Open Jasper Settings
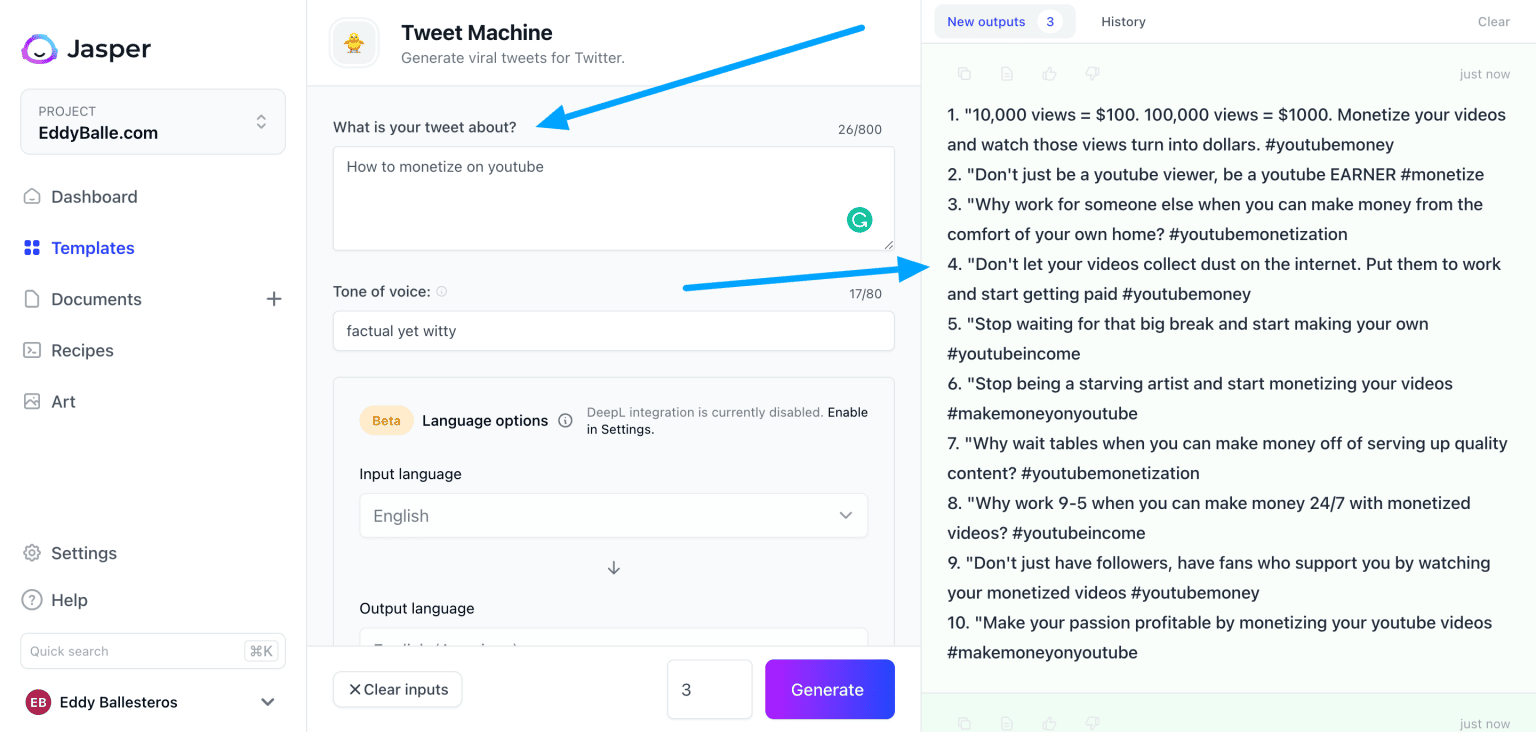1536x732 pixels. click(x=83, y=553)
